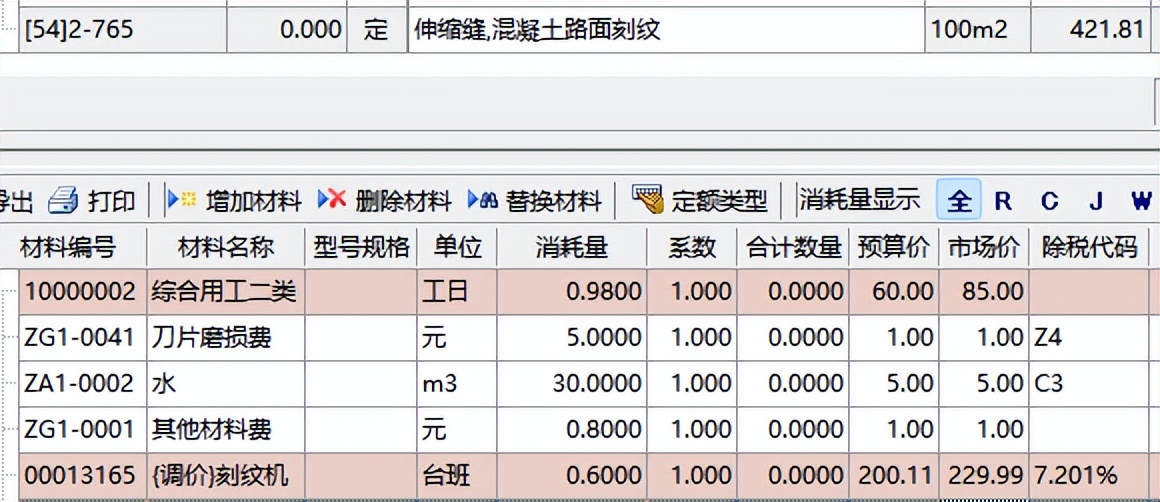Click the 增加材料 add-material icon
1160x502 pixels.
point(183,200)
